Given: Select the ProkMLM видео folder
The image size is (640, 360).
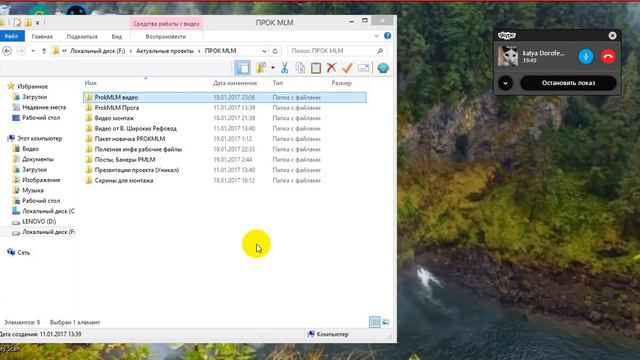Looking at the screenshot, I should point(224,97).
